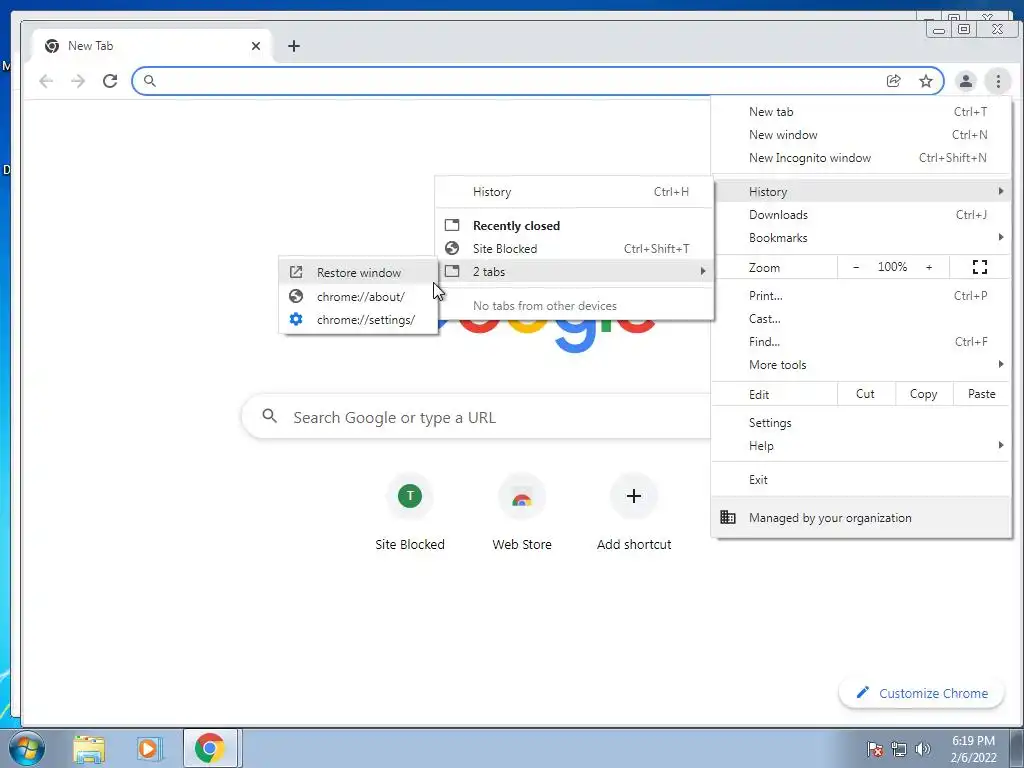1024x768 pixels.
Task: Open full History with Ctrl+H entry
Action: (575, 192)
